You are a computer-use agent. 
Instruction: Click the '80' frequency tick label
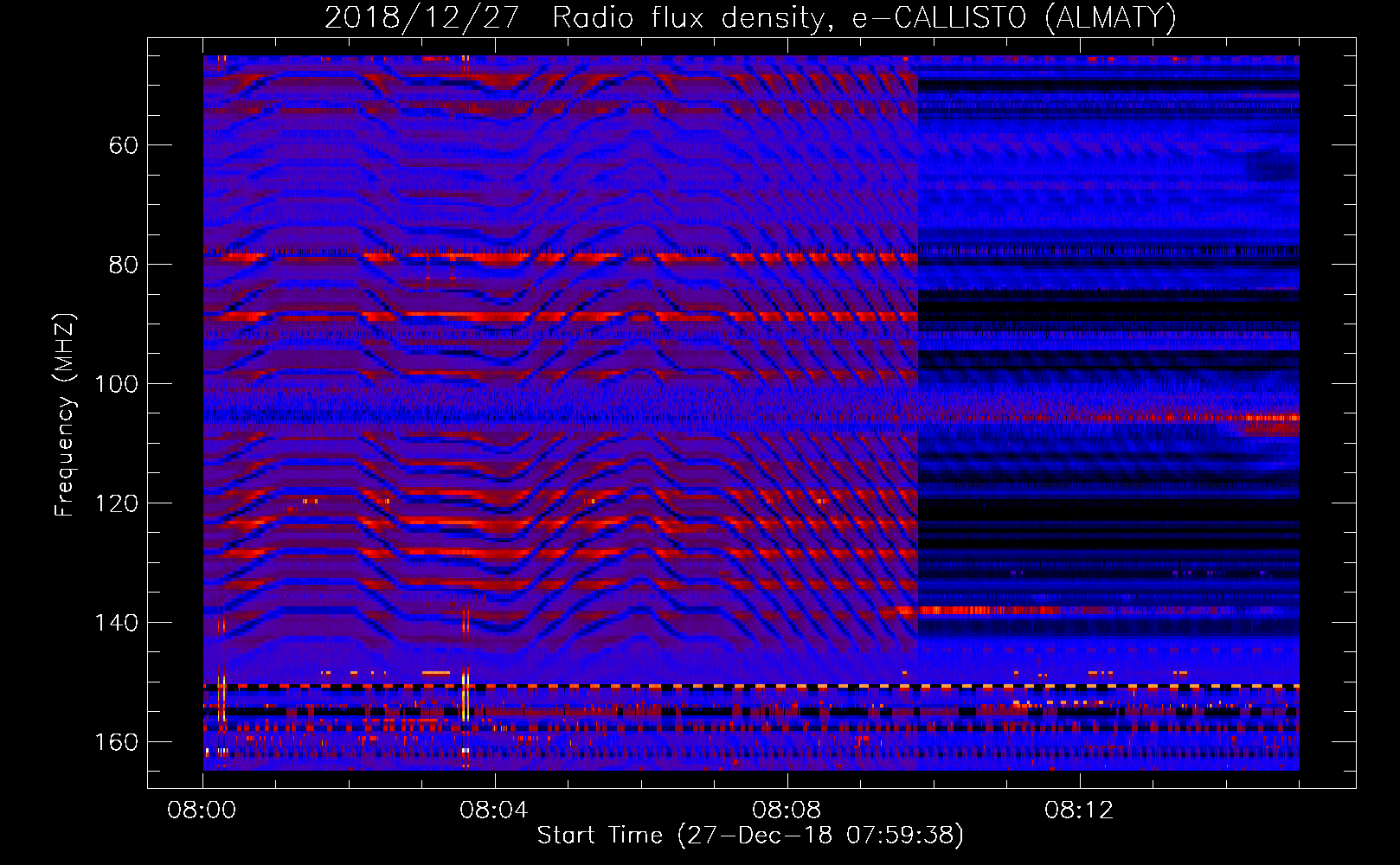pos(124,265)
